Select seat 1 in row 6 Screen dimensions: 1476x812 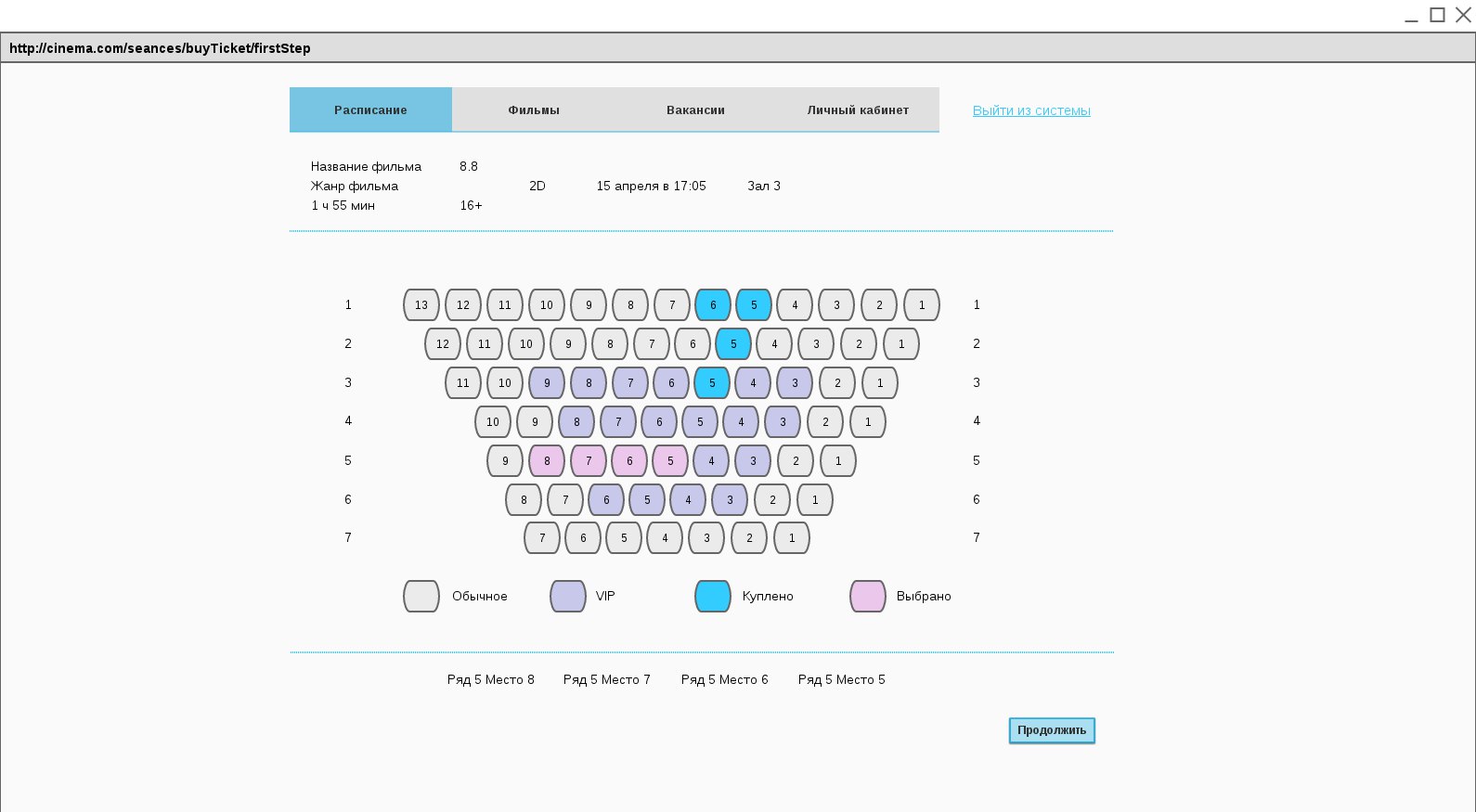coord(815,499)
